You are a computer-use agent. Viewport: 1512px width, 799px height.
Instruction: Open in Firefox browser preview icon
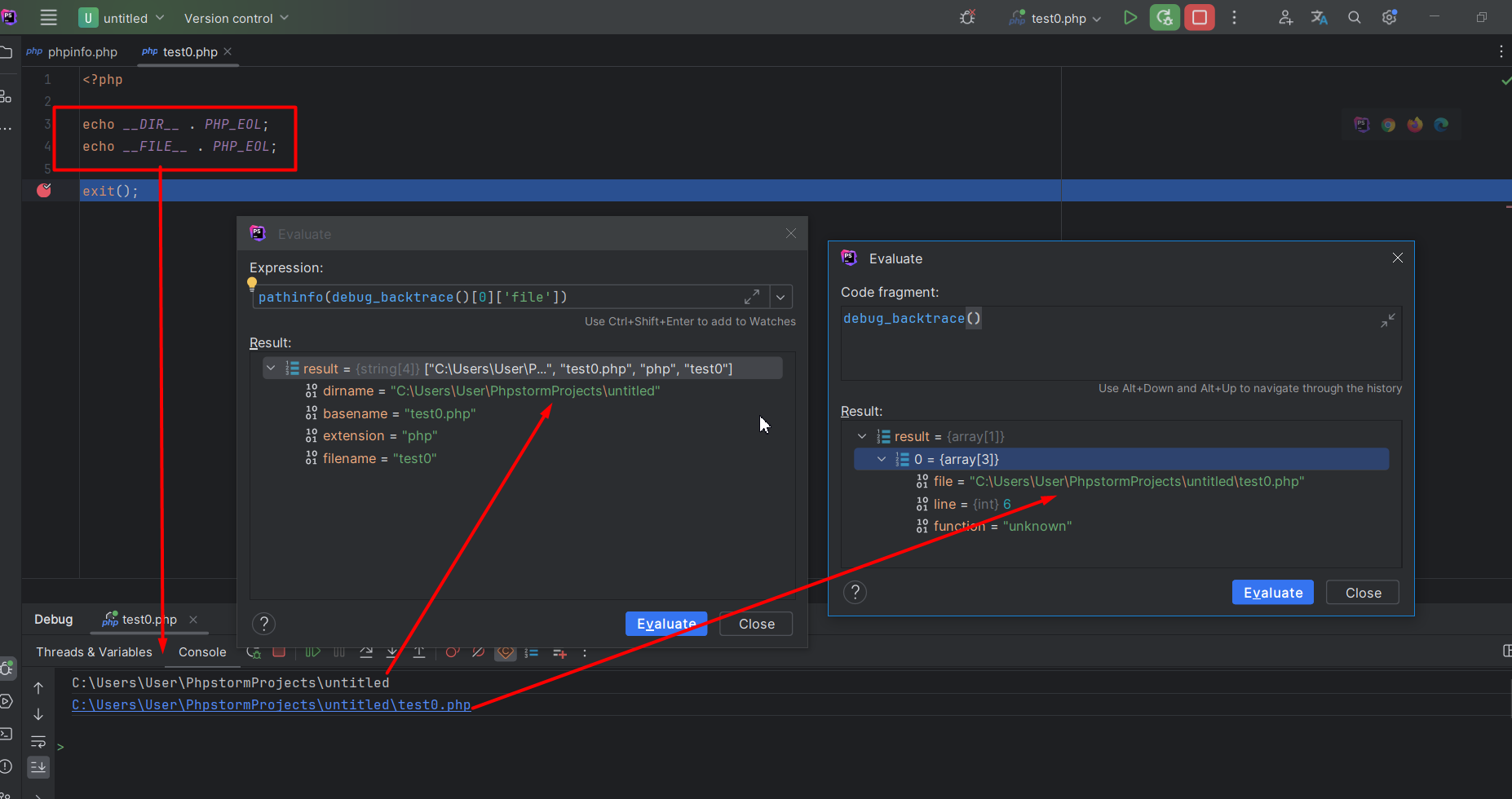[x=1415, y=125]
